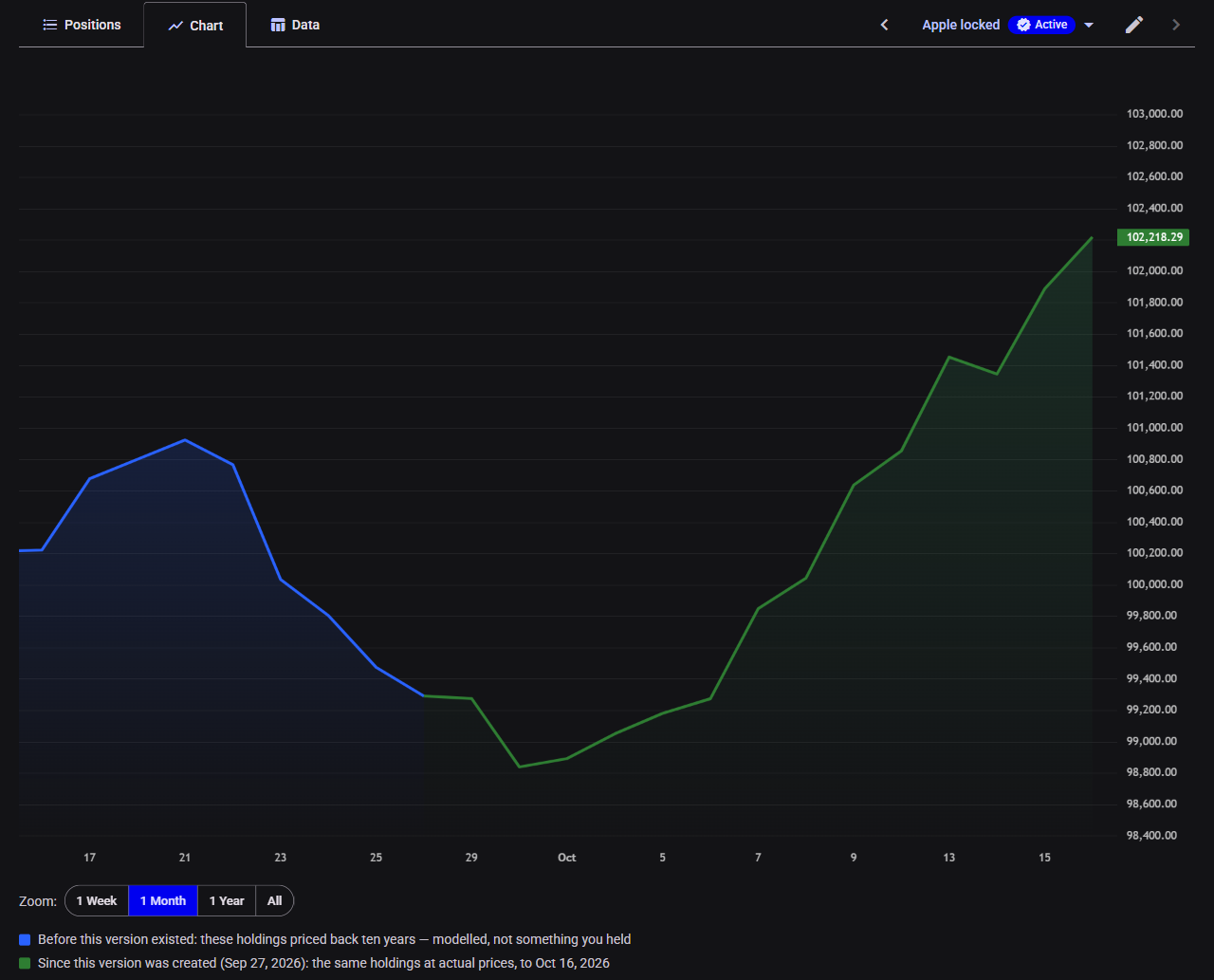Click the Apple locked version name
Screen dimensions: 1214x980
[961, 25]
